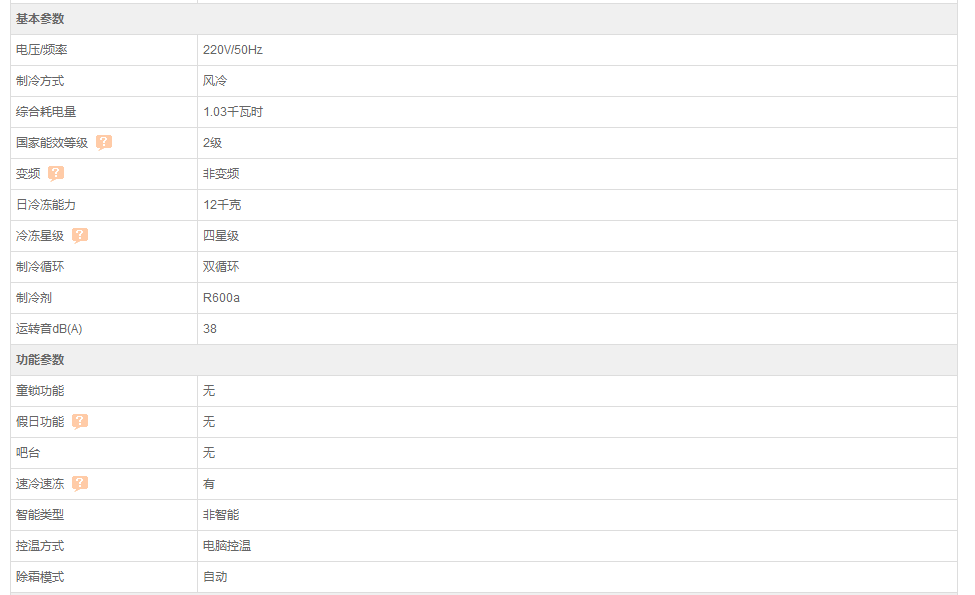This screenshot has width=975, height=595.
Task: Click the question mark beside 变频
Action: click(x=56, y=173)
